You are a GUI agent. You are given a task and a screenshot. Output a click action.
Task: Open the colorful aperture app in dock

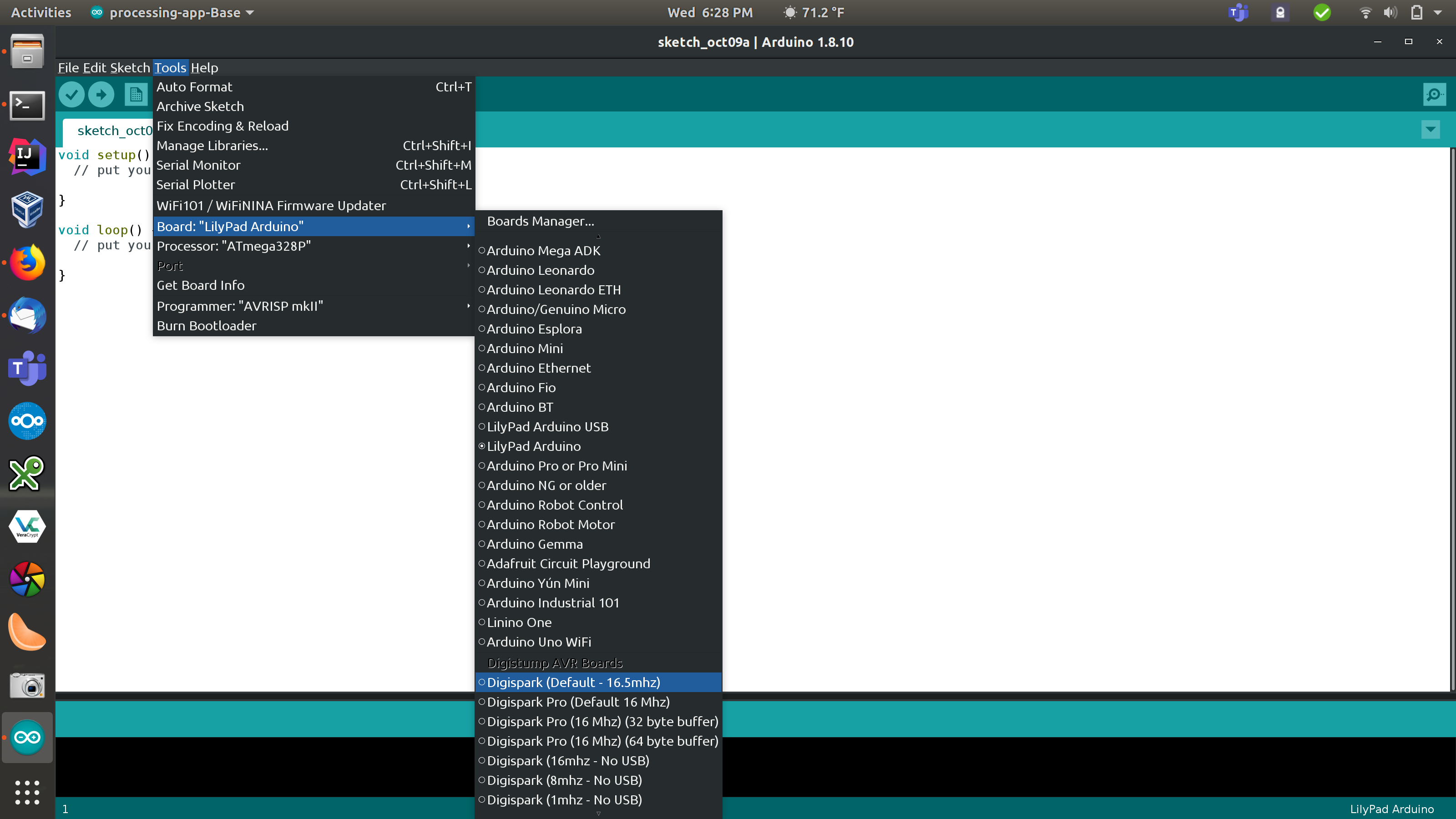26,579
